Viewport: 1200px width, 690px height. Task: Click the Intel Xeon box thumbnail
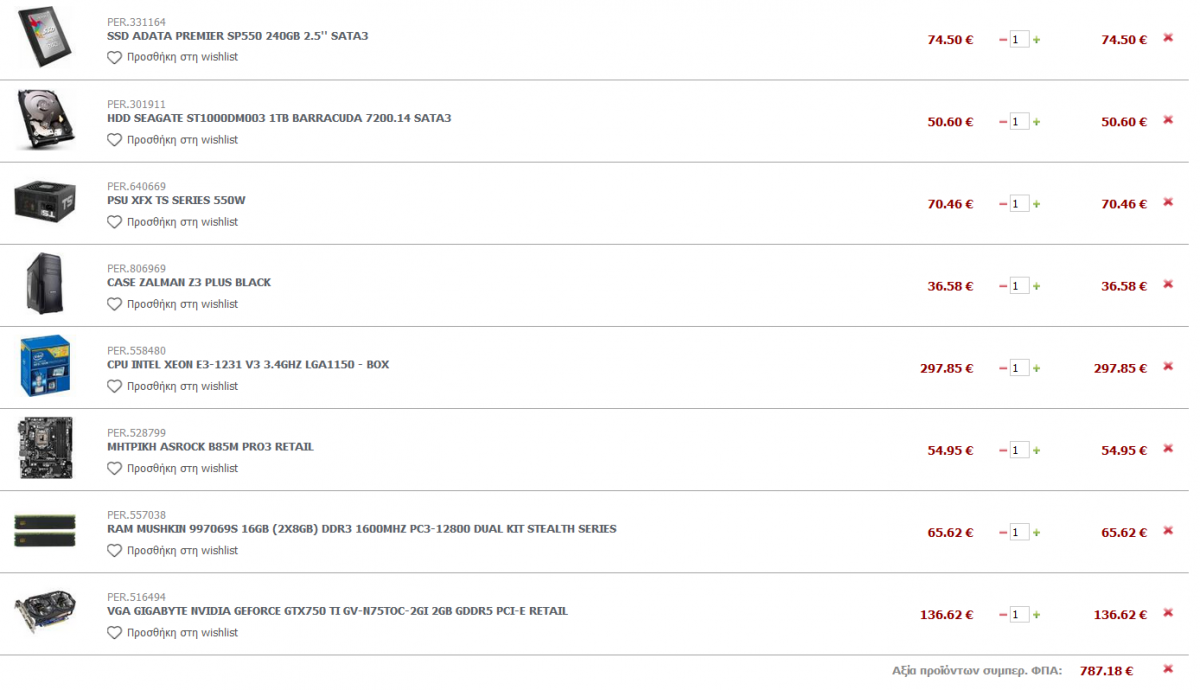coord(45,366)
